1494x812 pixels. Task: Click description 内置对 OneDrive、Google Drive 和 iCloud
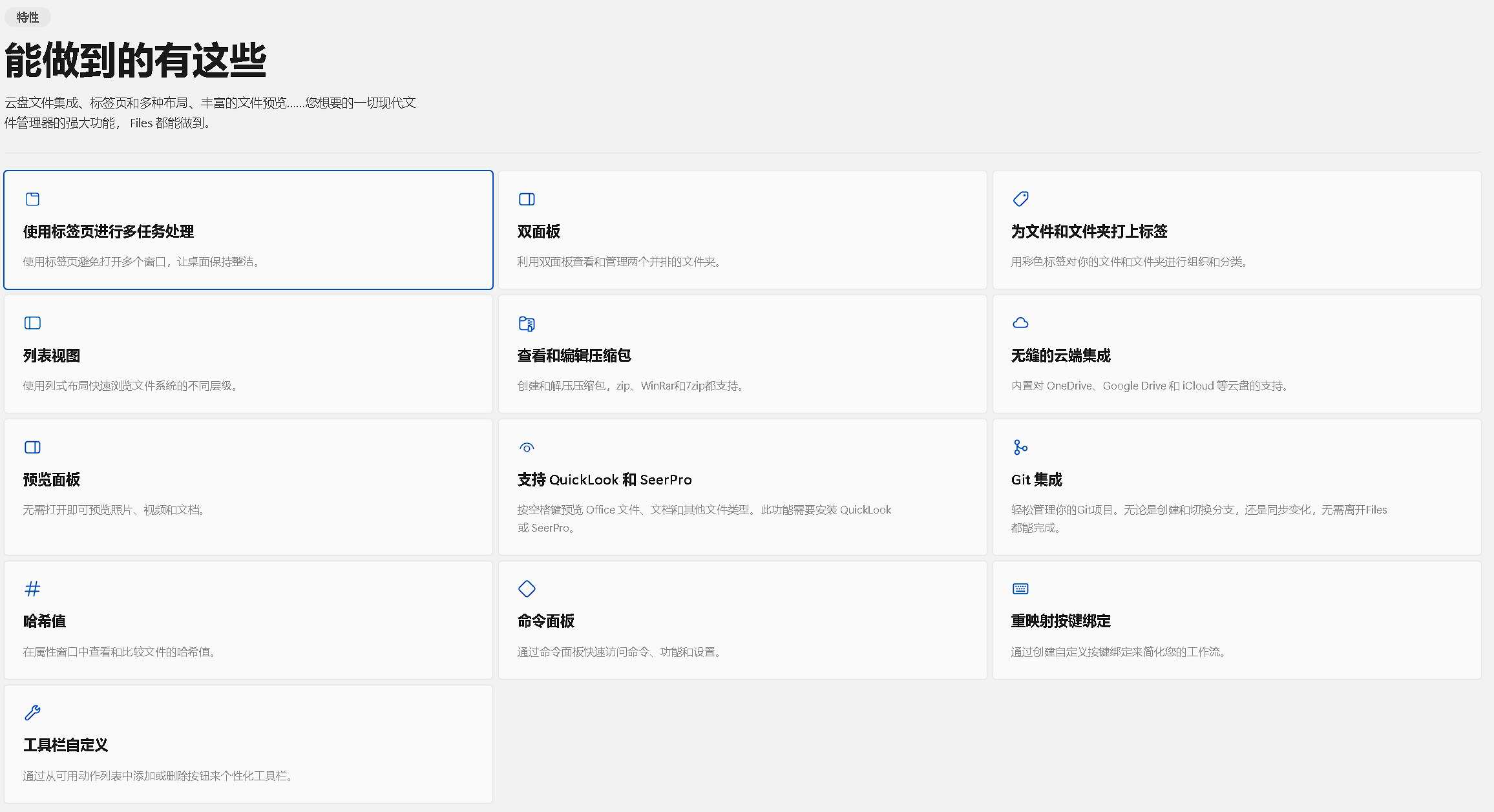(x=1150, y=386)
